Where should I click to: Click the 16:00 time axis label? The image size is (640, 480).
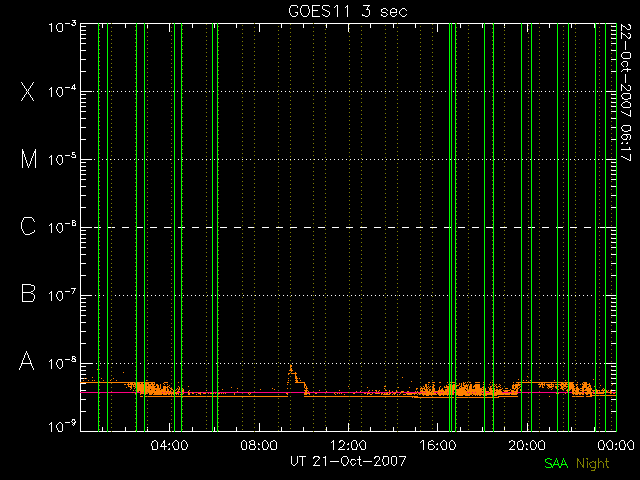click(438, 445)
